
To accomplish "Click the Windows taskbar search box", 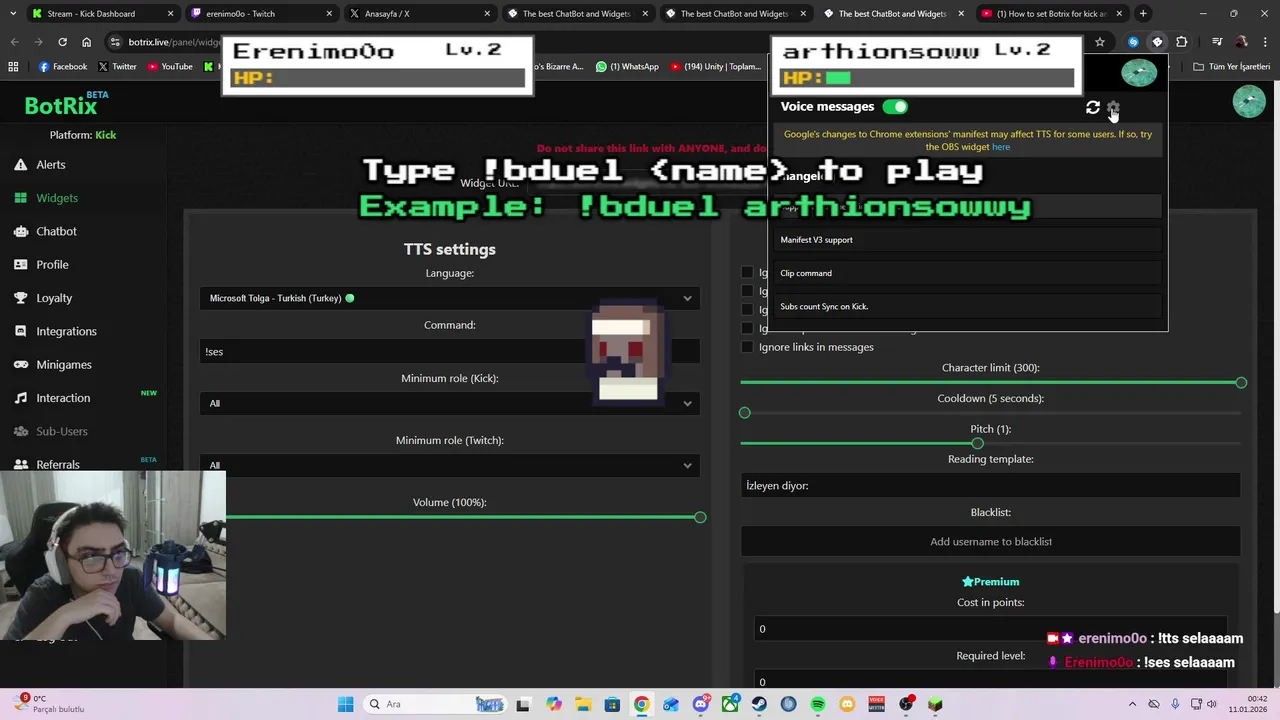I will (434, 704).
